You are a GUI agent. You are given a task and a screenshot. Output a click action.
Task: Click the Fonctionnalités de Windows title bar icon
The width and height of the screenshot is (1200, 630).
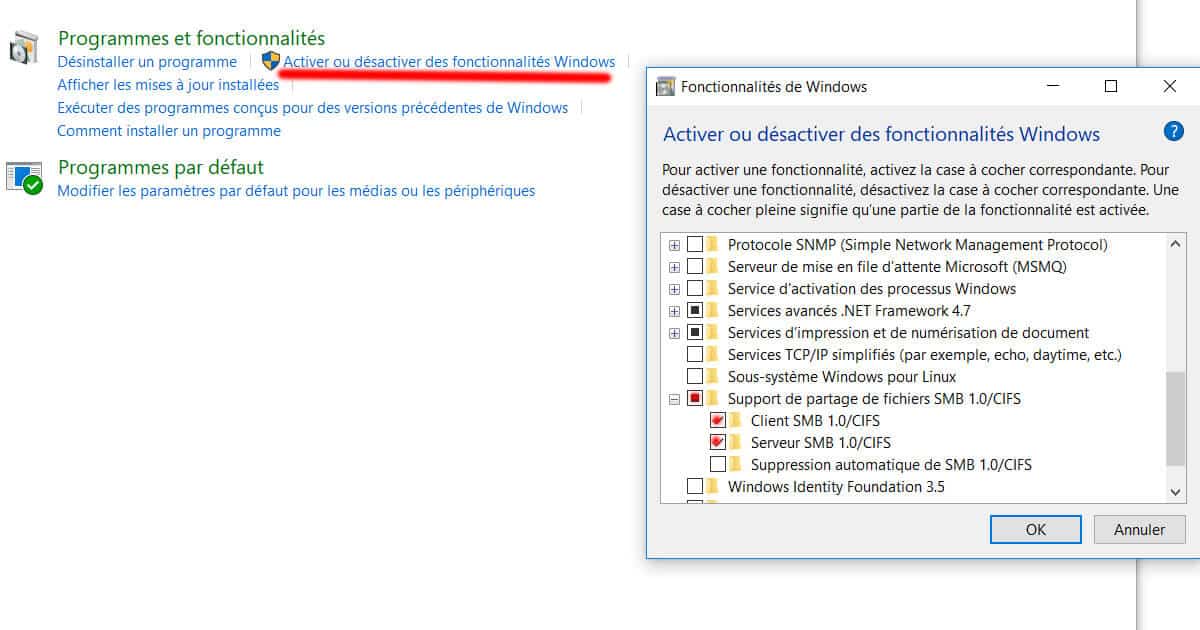[x=665, y=87]
